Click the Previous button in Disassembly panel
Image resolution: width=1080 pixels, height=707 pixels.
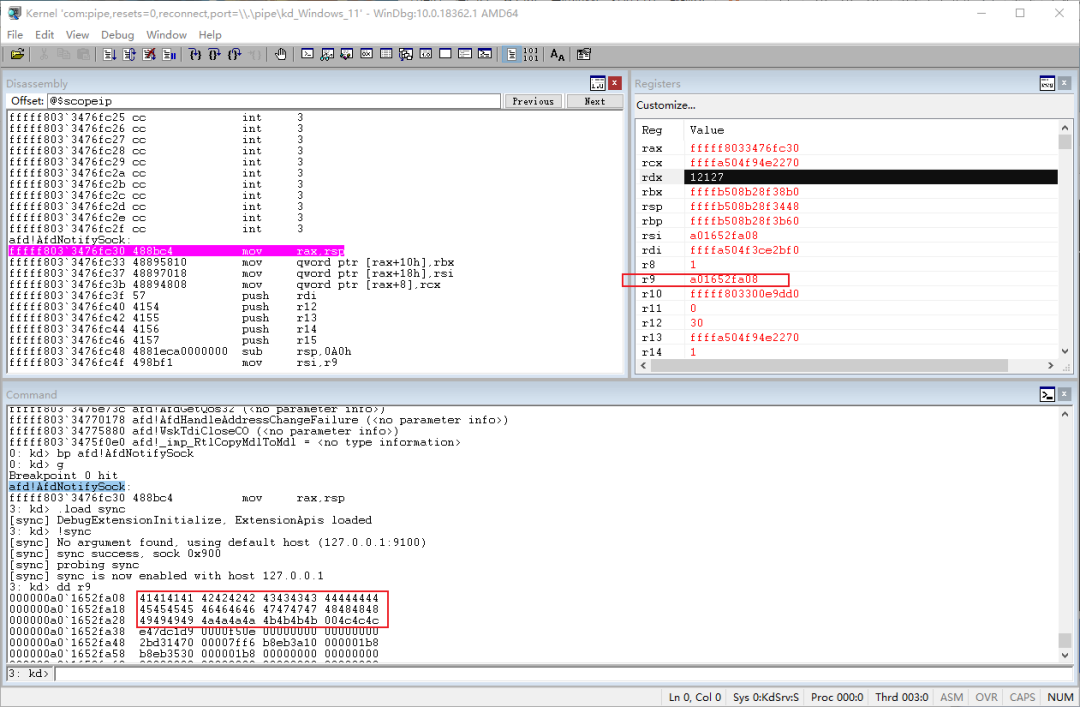534,101
